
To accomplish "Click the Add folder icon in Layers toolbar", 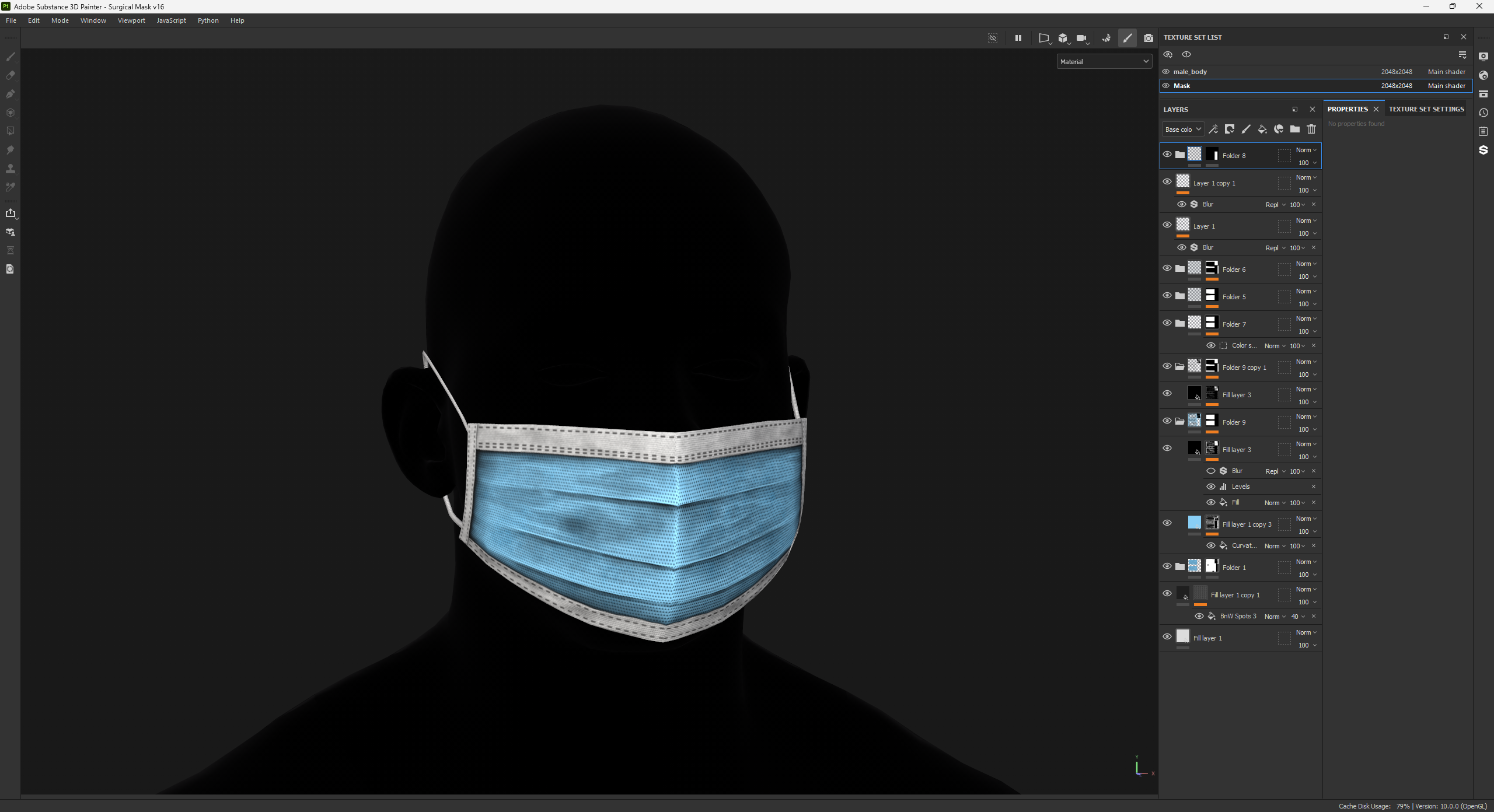I will click(x=1295, y=129).
